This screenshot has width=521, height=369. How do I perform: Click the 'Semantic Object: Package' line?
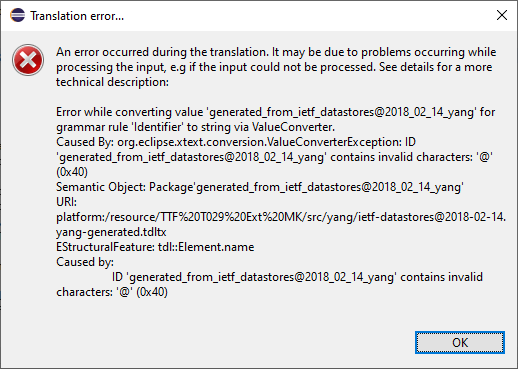(x=260, y=187)
